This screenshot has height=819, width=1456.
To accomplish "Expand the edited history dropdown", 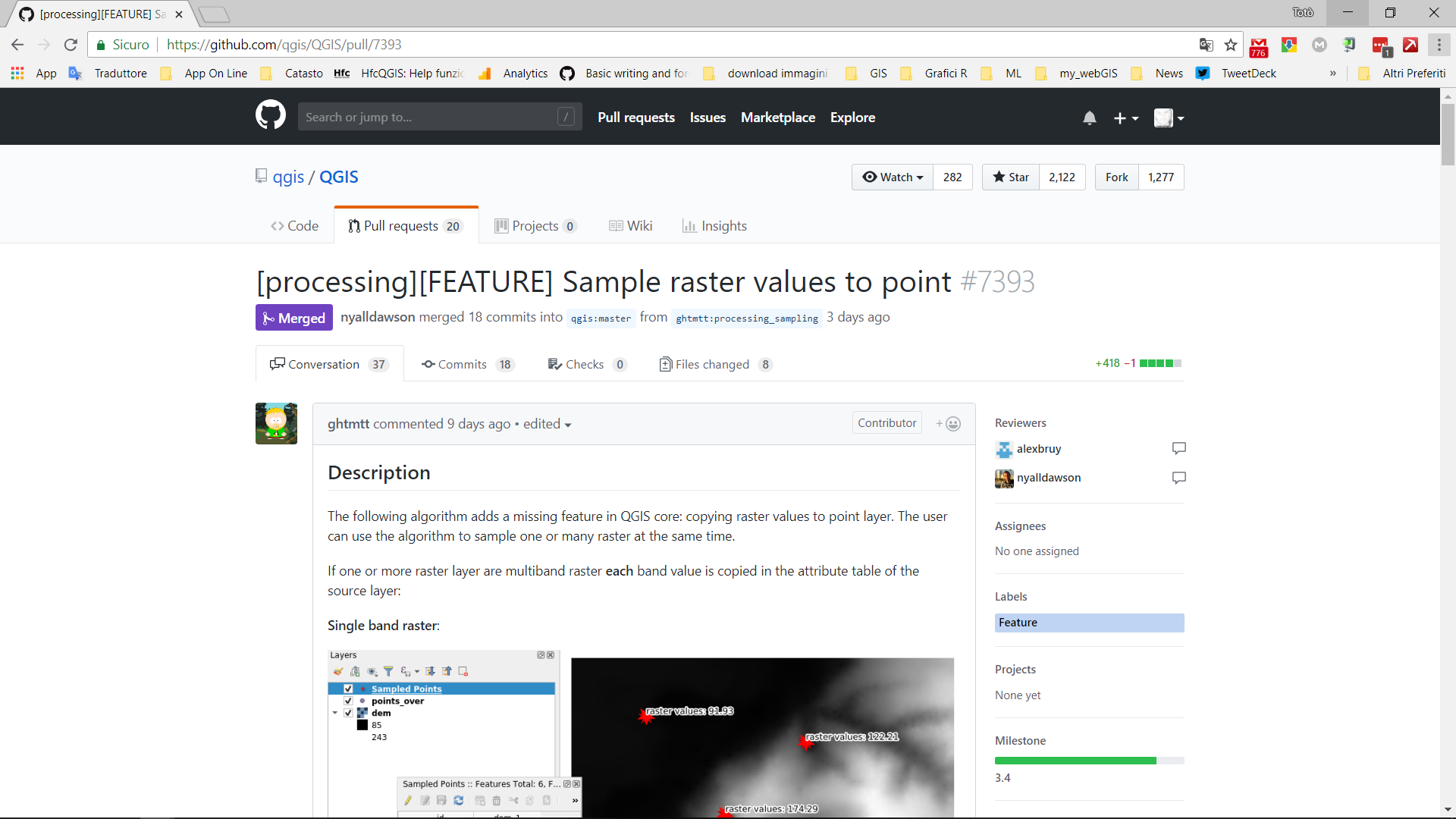I will [547, 424].
